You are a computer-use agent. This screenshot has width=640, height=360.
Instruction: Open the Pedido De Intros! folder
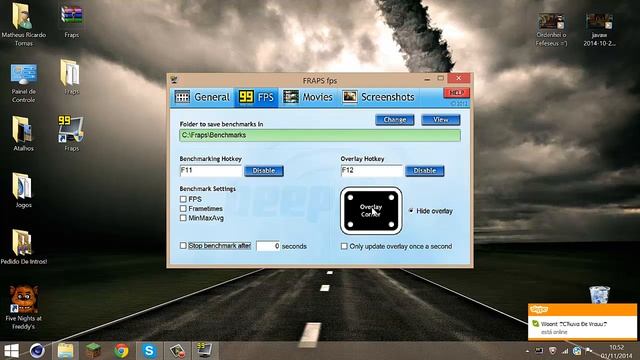tap(23, 247)
